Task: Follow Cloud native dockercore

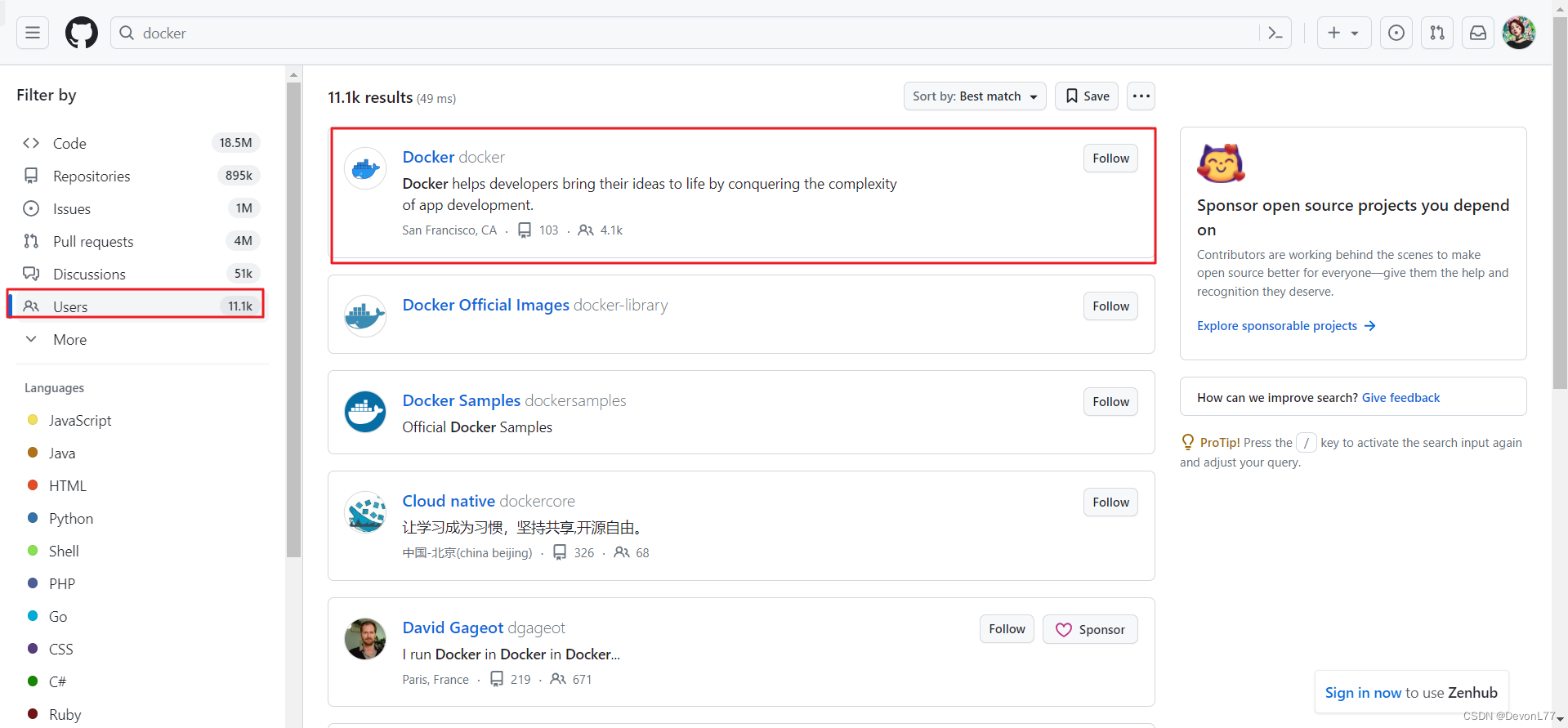Action: [x=1110, y=502]
